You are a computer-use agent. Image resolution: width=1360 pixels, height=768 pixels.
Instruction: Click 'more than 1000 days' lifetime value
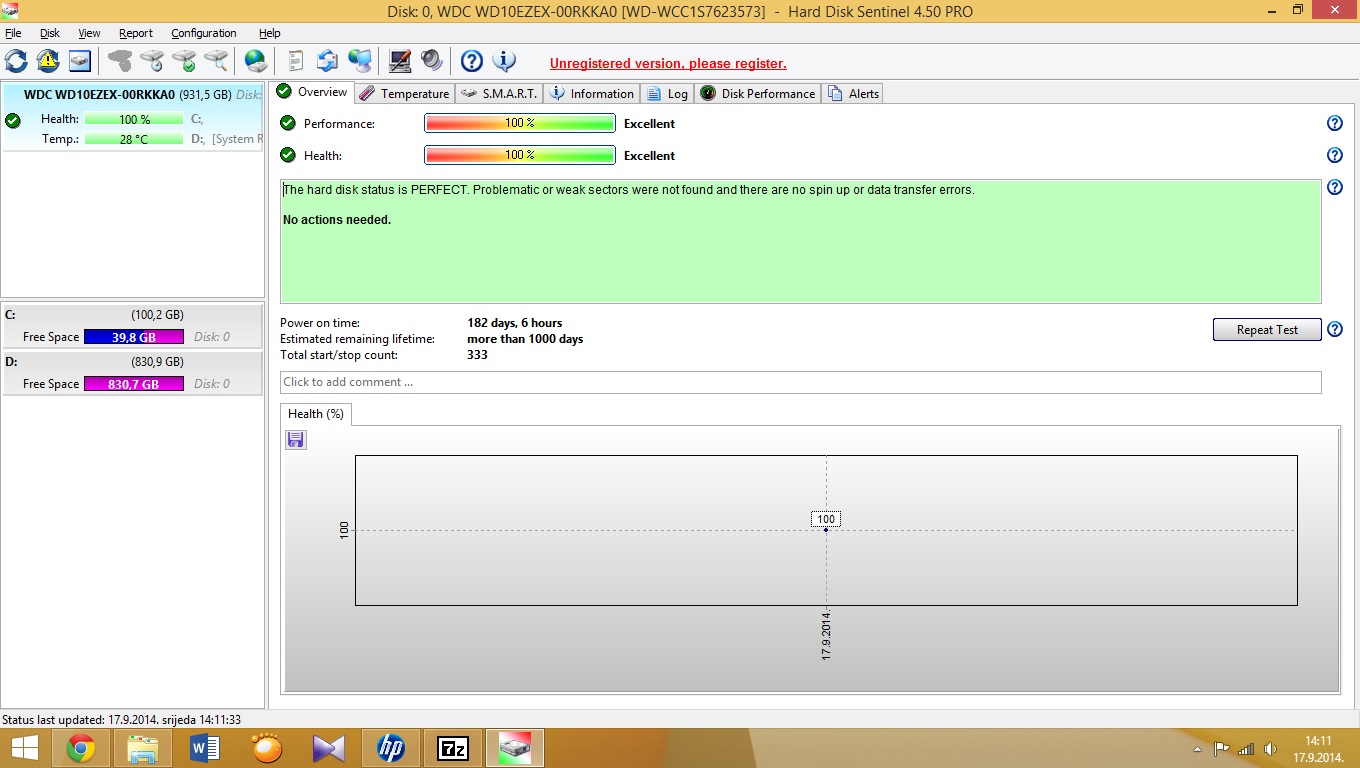click(x=525, y=339)
